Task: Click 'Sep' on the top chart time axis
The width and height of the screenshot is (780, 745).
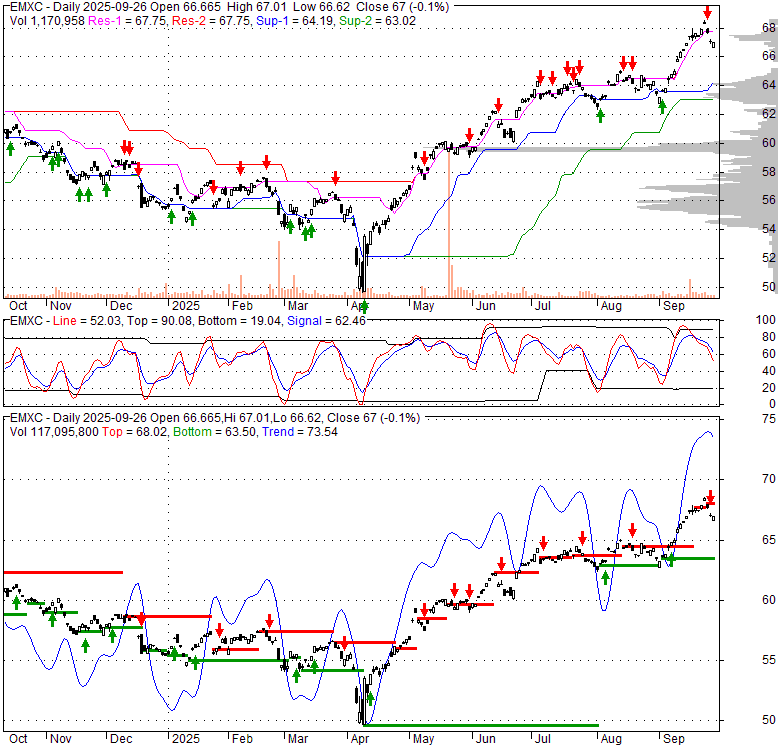Action: 674,306
